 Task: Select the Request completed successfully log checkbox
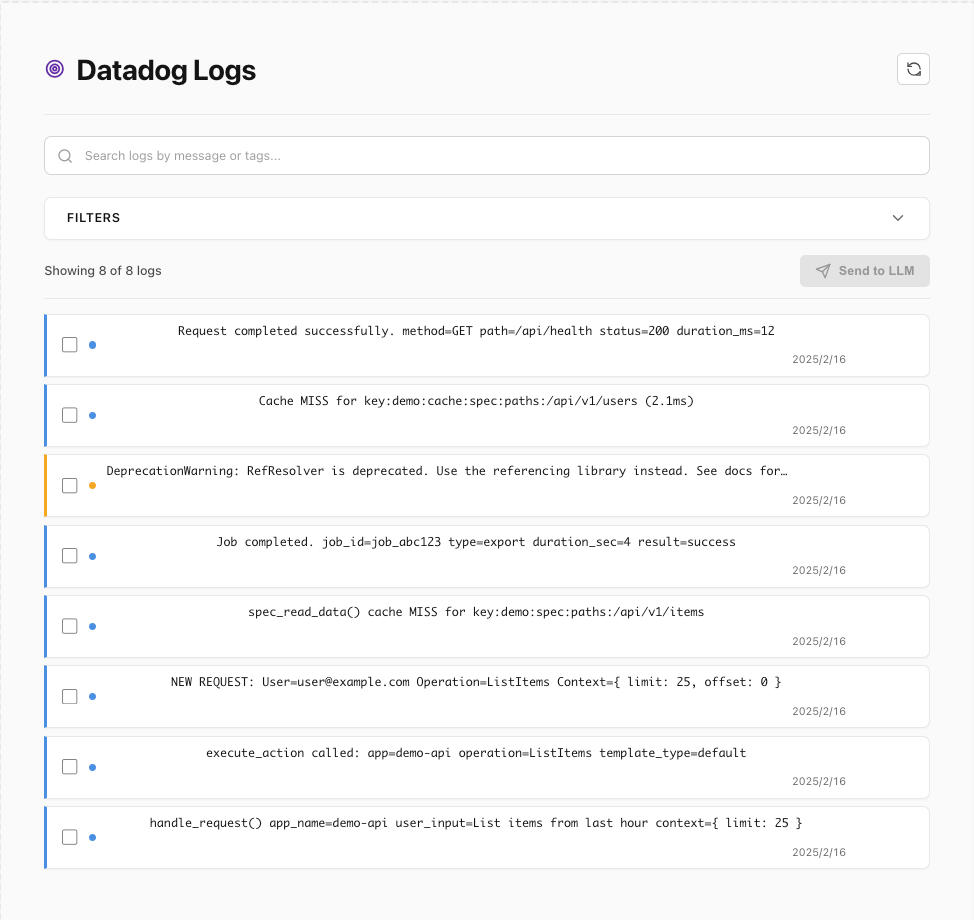tap(70, 345)
